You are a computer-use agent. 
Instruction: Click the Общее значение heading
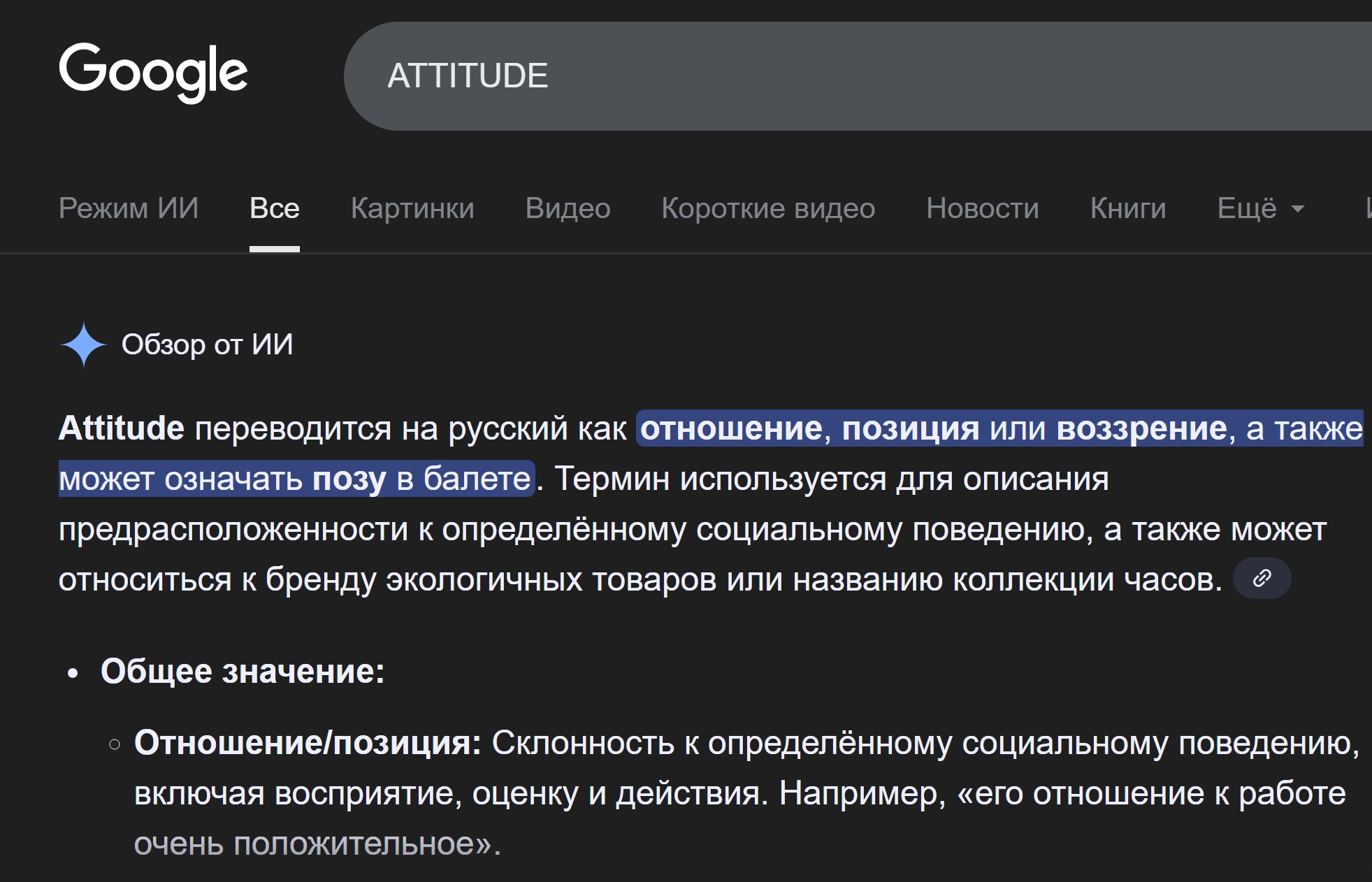[x=243, y=672]
